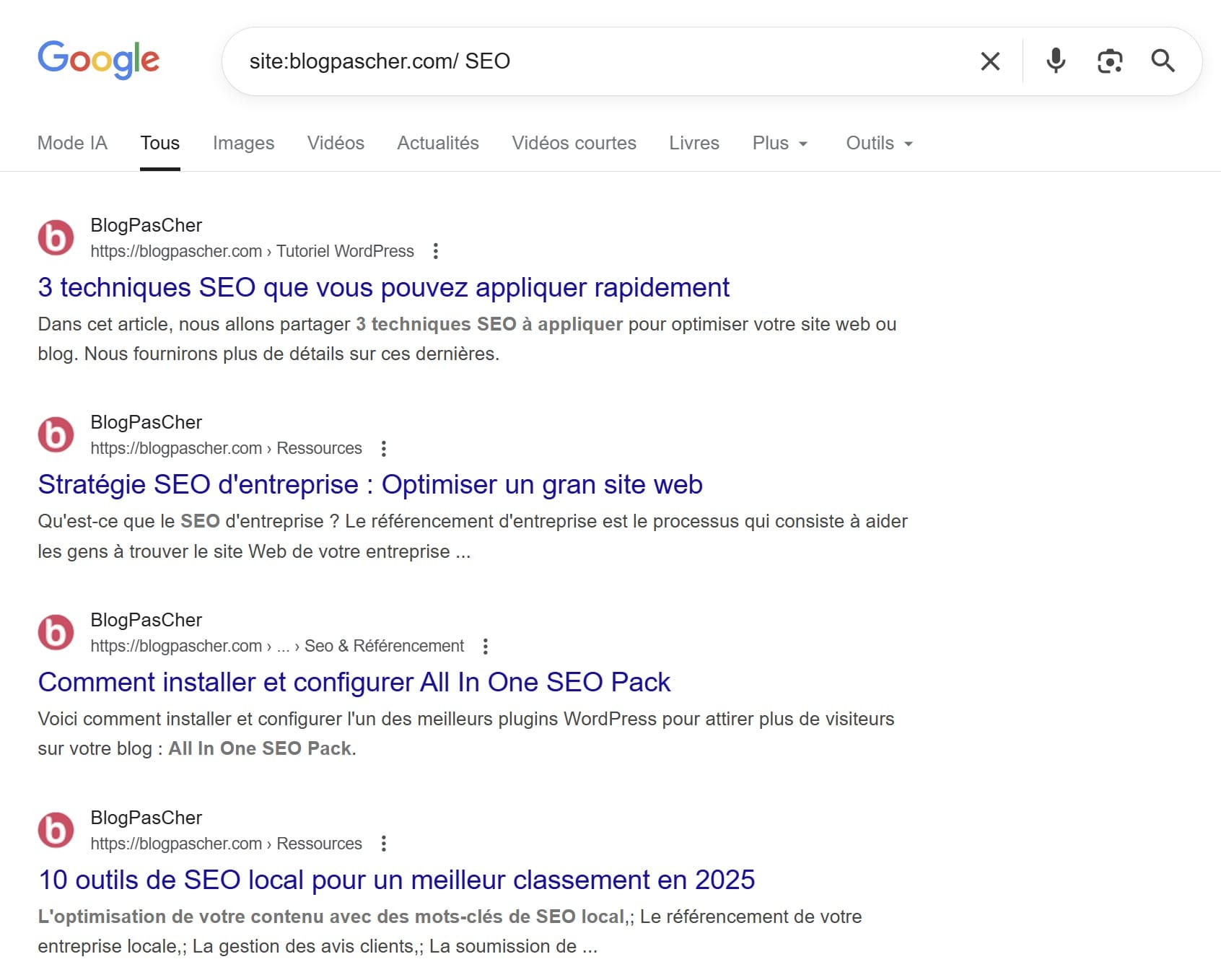Image resolution: width=1221 pixels, height=980 pixels.
Task: Open the Mode IA tab
Action: coord(72,143)
